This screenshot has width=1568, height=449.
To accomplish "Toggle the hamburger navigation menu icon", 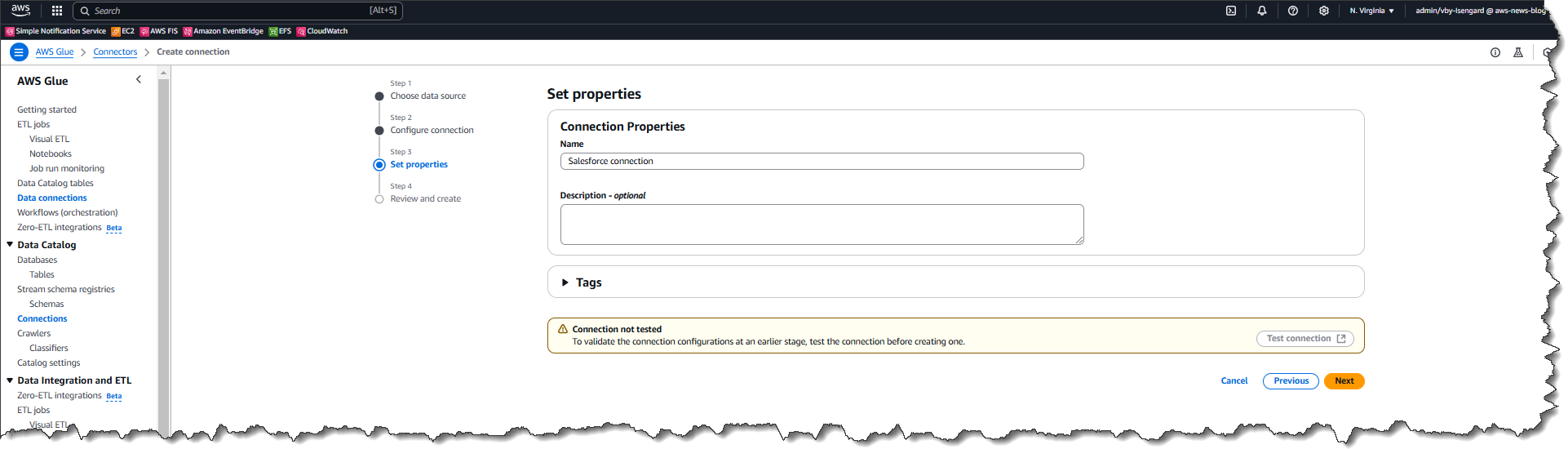I will (x=19, y=52).
